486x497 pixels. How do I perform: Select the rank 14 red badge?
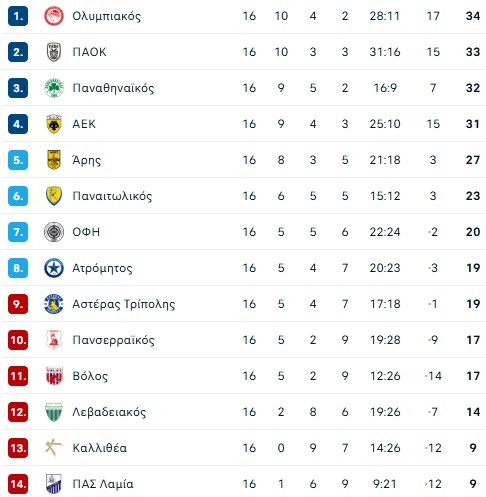(x=18, y=484)
